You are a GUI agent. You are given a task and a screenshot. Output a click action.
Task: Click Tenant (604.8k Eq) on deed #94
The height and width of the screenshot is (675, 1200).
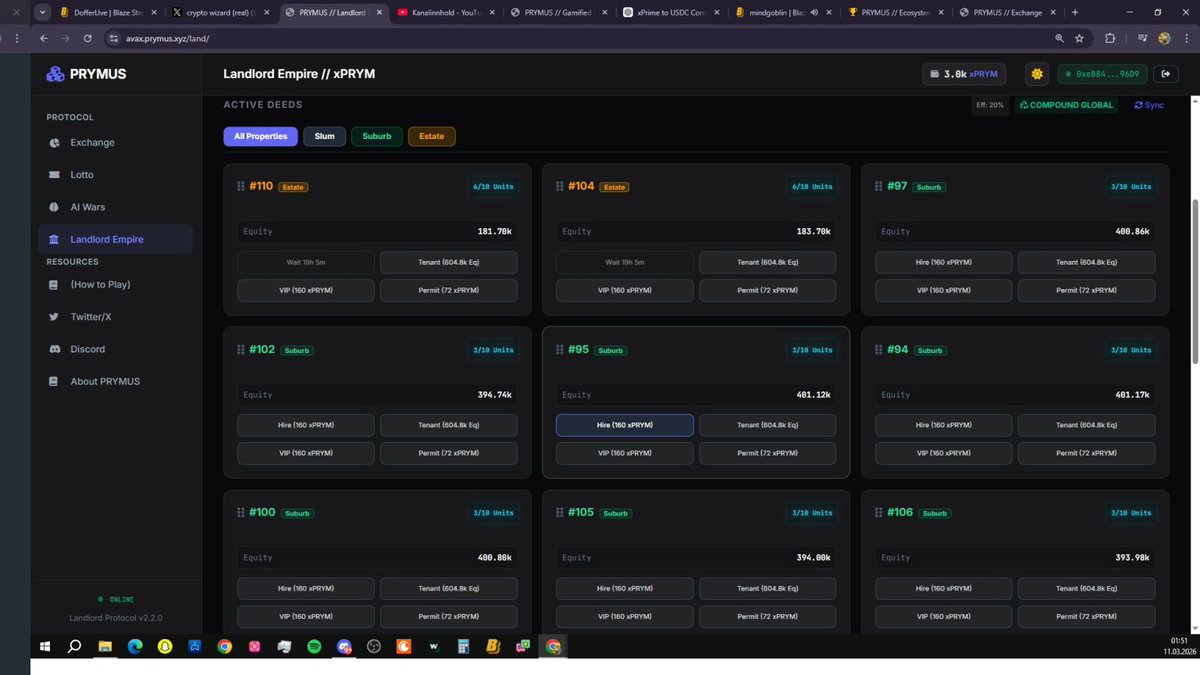(1086, 425)
